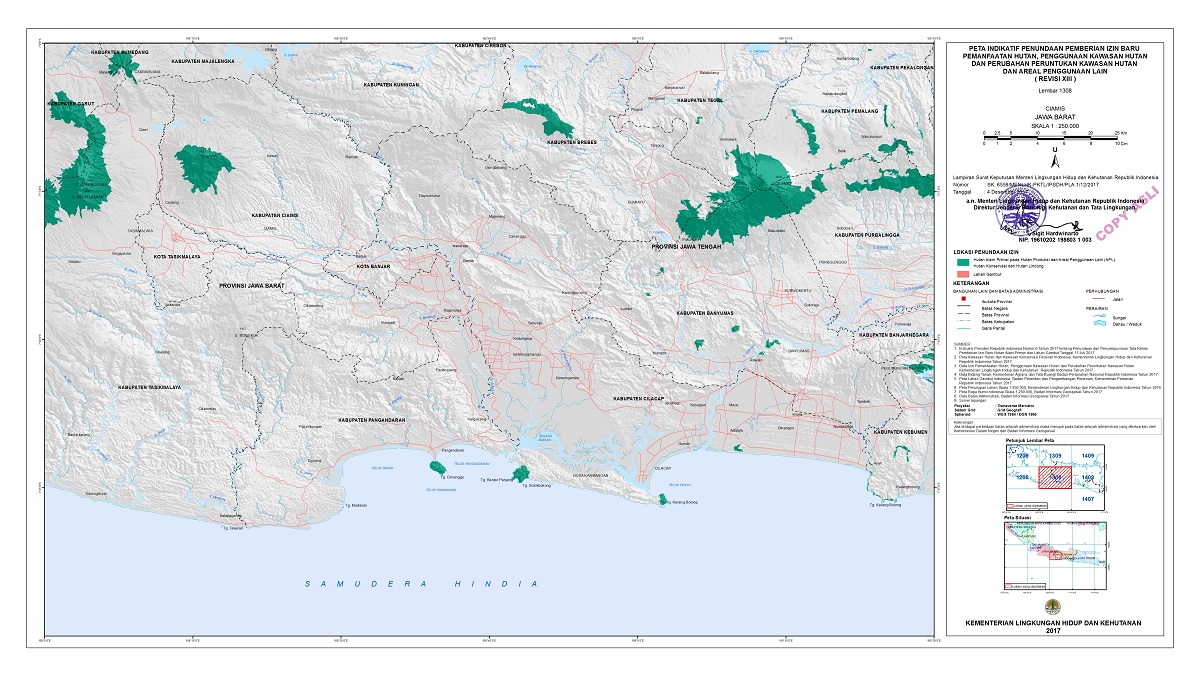Click the red hatched 1308 sheet in index map

click(1055, 477)
